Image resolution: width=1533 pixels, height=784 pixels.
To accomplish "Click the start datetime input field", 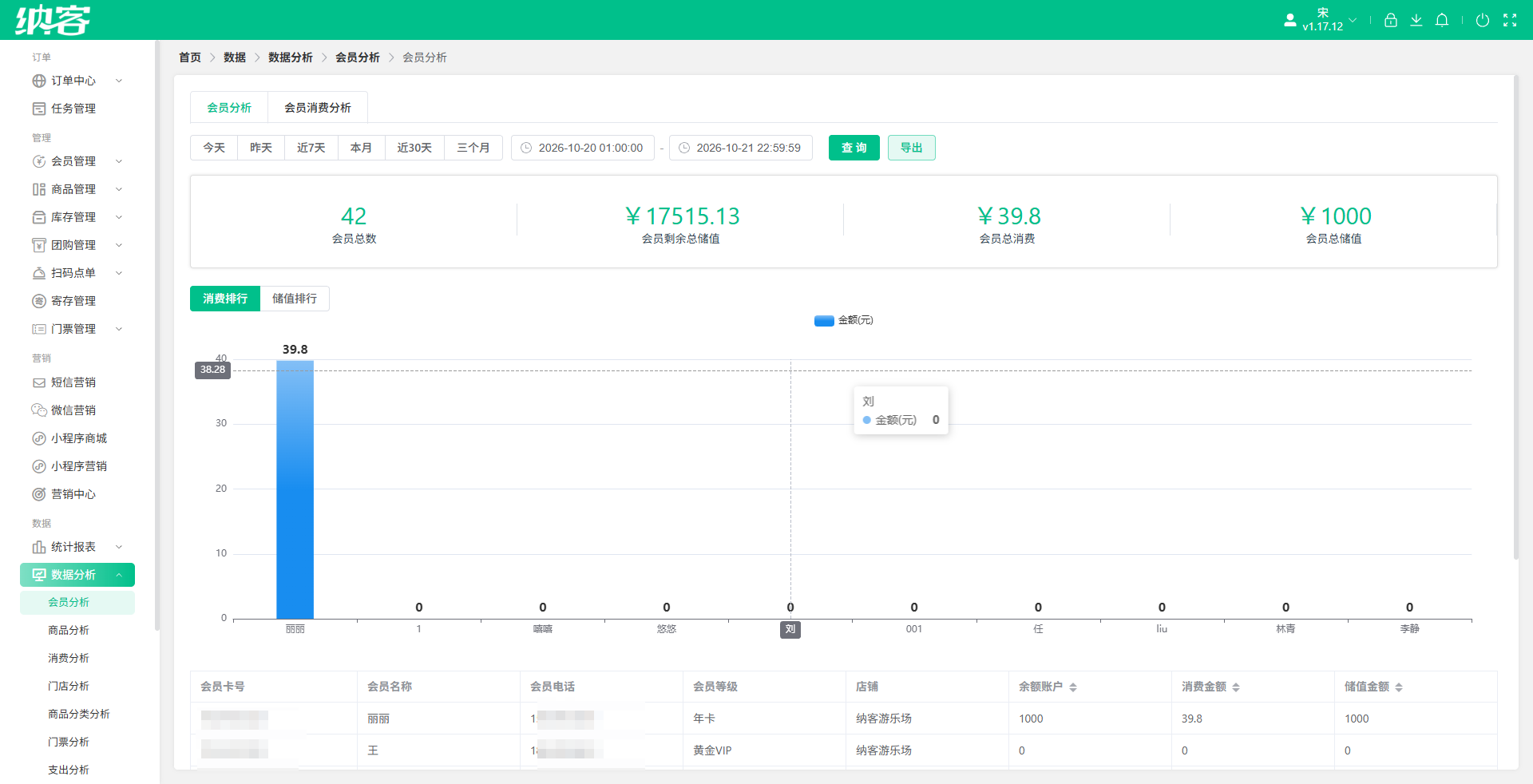I will pos(583,148).
